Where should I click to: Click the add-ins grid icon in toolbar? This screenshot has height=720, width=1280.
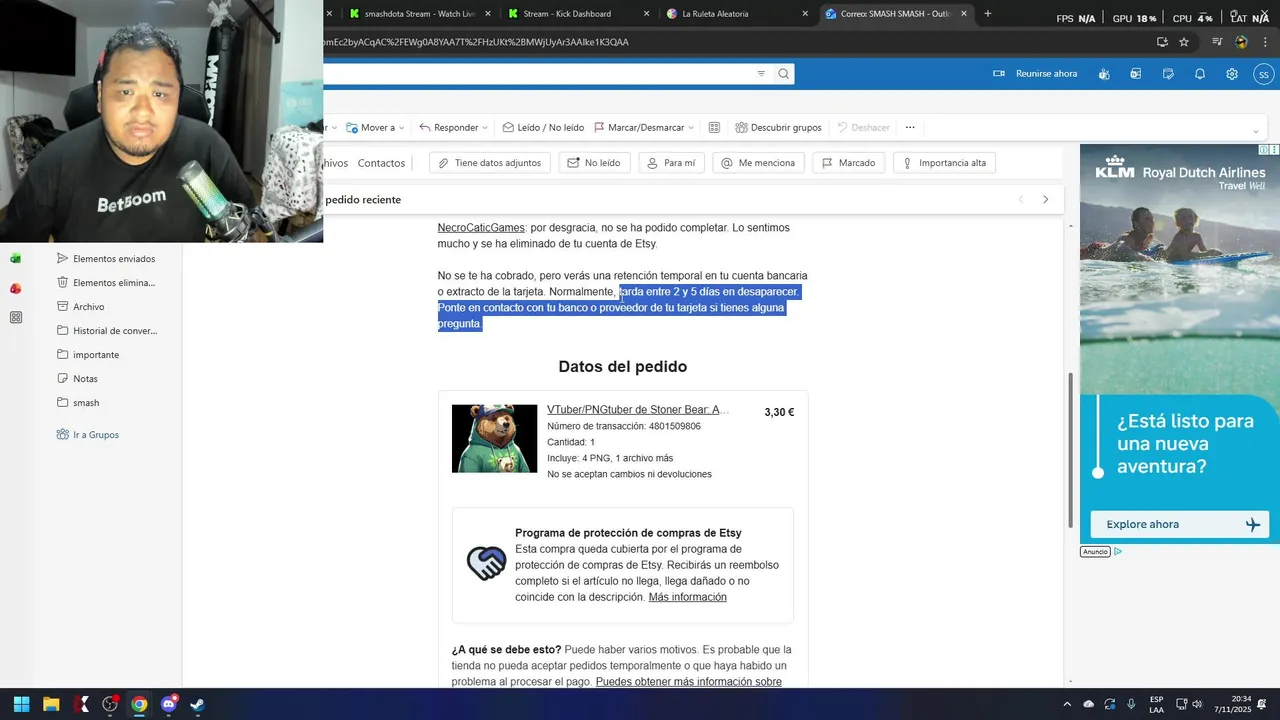[x=714, y=128]
